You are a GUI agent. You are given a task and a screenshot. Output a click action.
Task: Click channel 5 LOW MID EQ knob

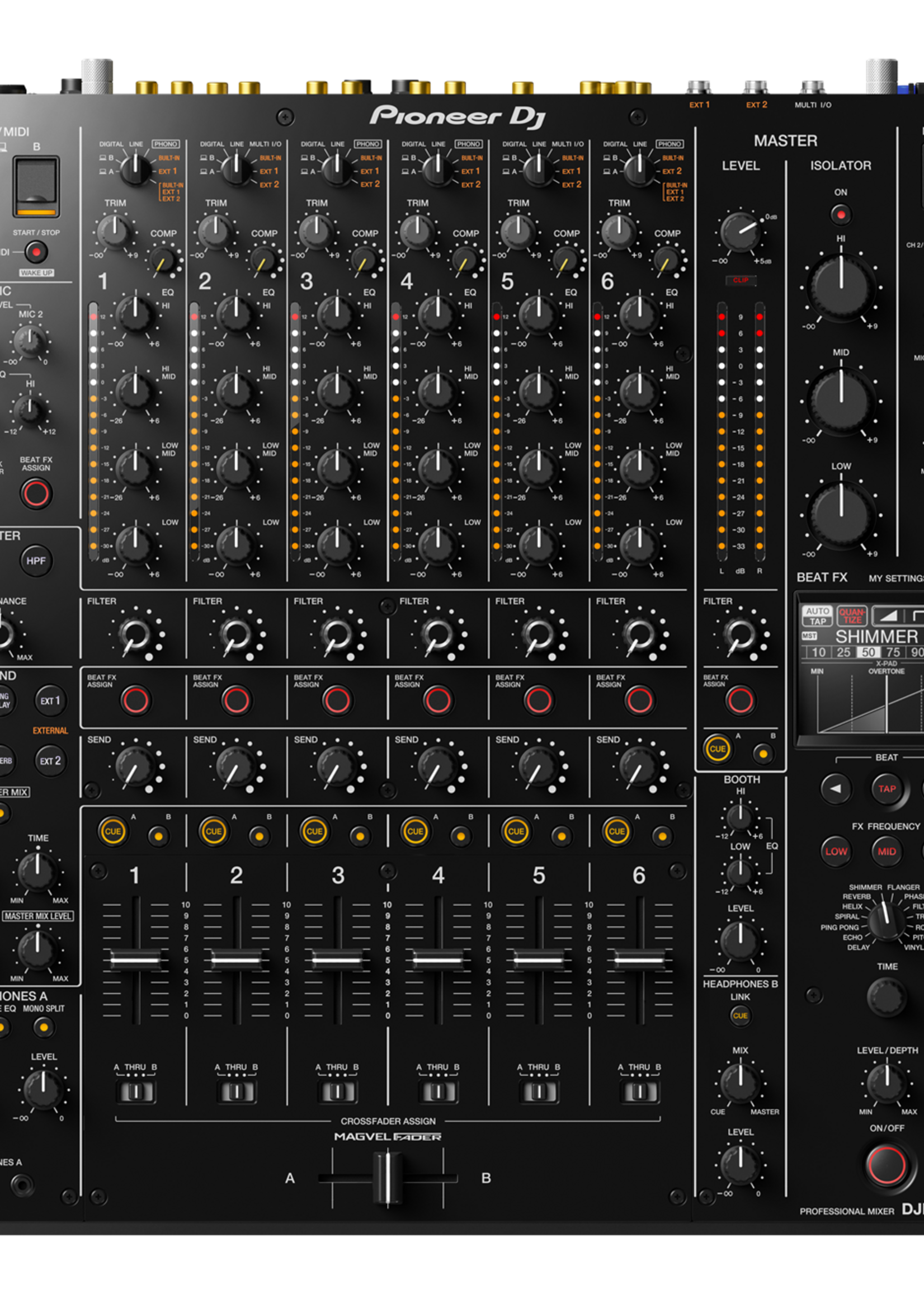click(x=538, y=468)
